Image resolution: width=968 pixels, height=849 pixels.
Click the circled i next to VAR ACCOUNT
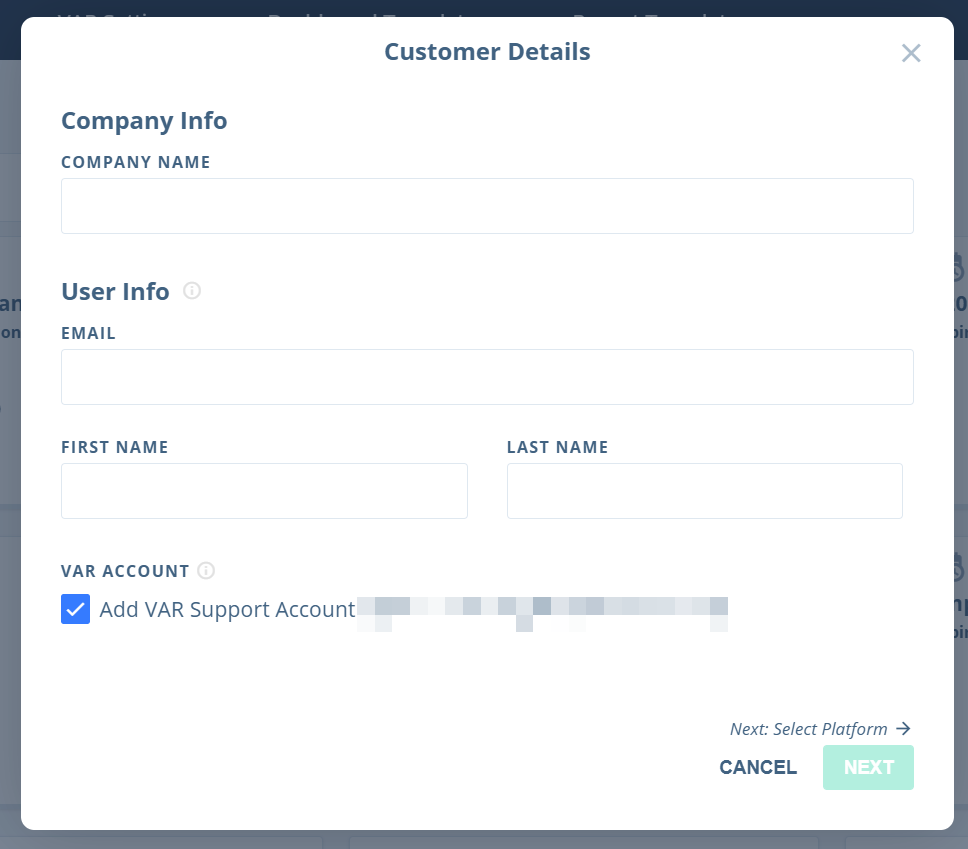pyautogui.click(x=207, y=570)
